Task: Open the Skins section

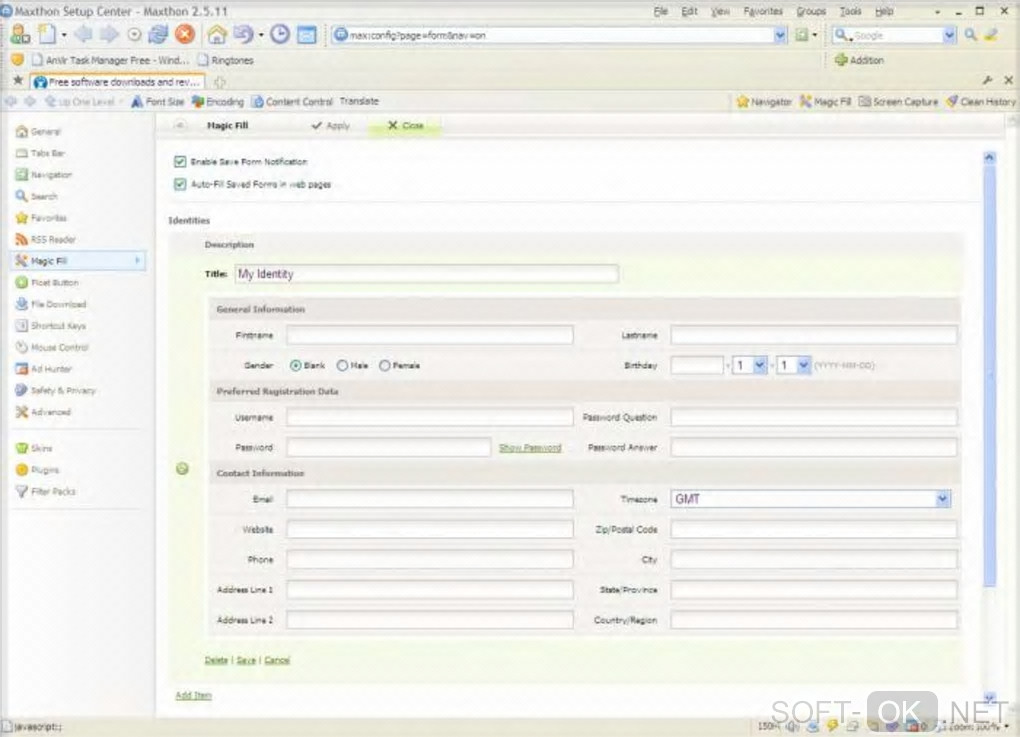Action: coord(34,448)
